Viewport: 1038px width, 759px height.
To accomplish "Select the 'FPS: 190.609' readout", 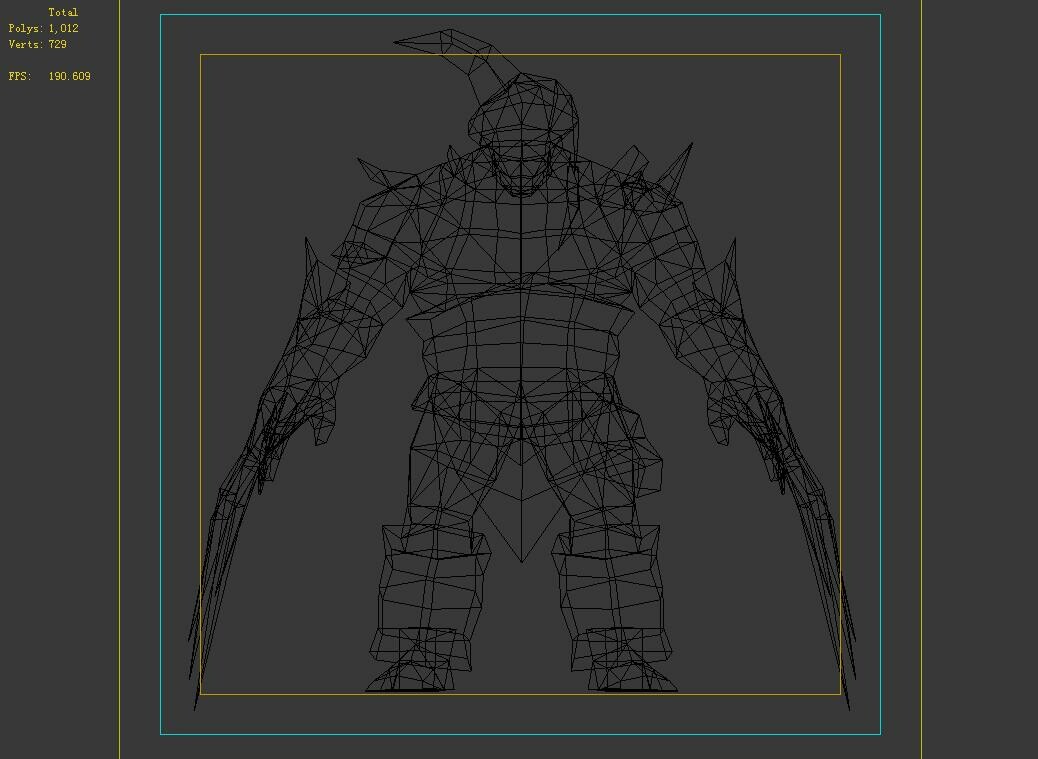I will coord(50,76).
